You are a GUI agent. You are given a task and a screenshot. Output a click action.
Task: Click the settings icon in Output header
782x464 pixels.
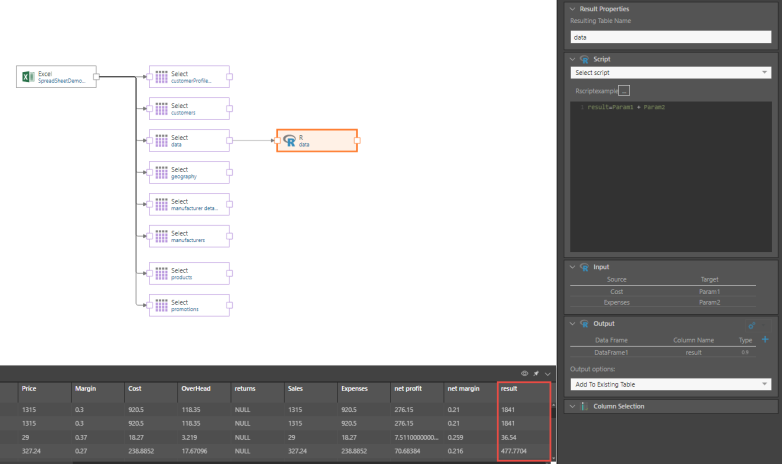[751, 324]
